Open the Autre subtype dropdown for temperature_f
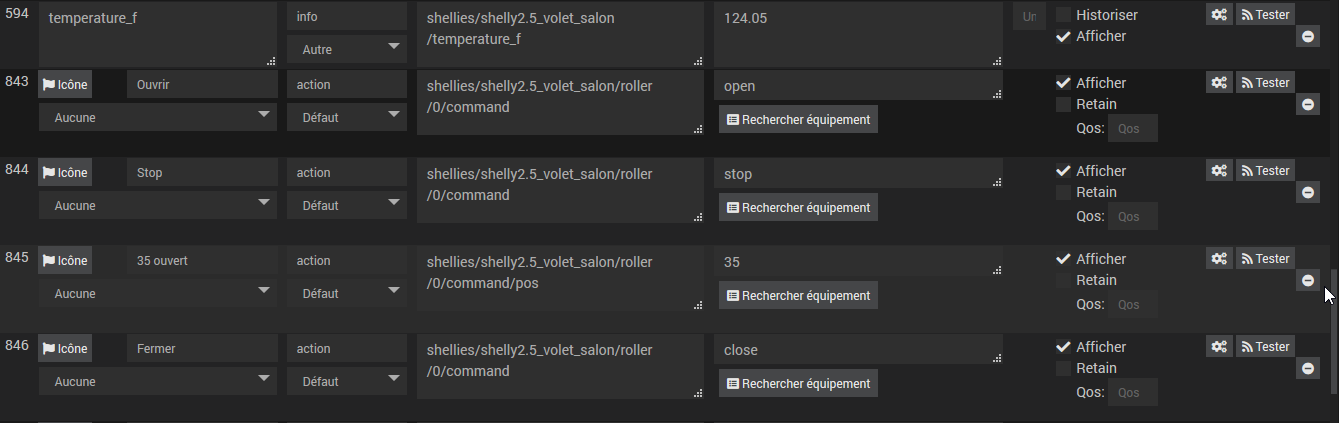The width and height of the screenshot is (1339, 423). coord(346,49)
